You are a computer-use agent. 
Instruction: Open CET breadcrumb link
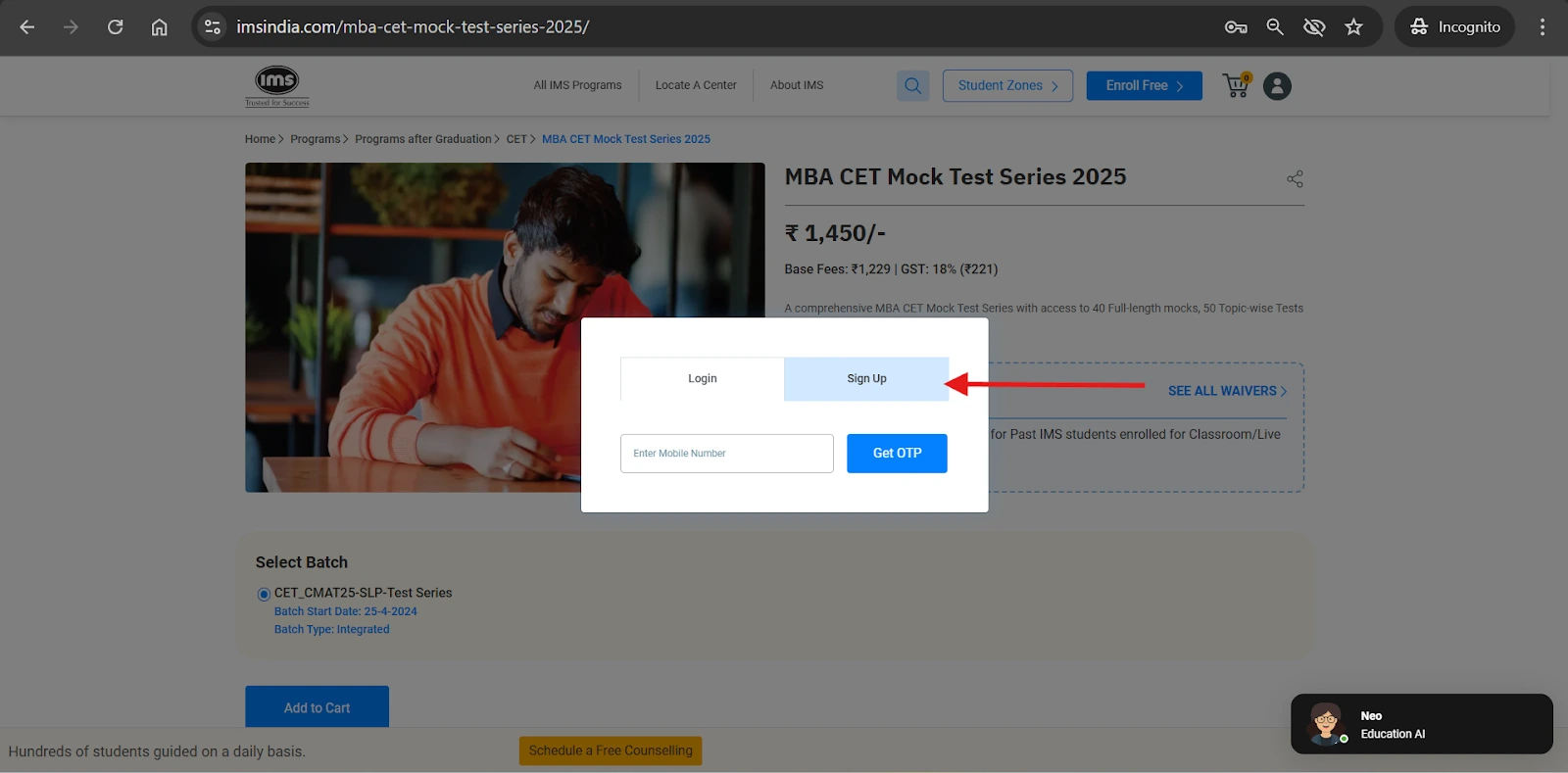click(x=516, y=139)
